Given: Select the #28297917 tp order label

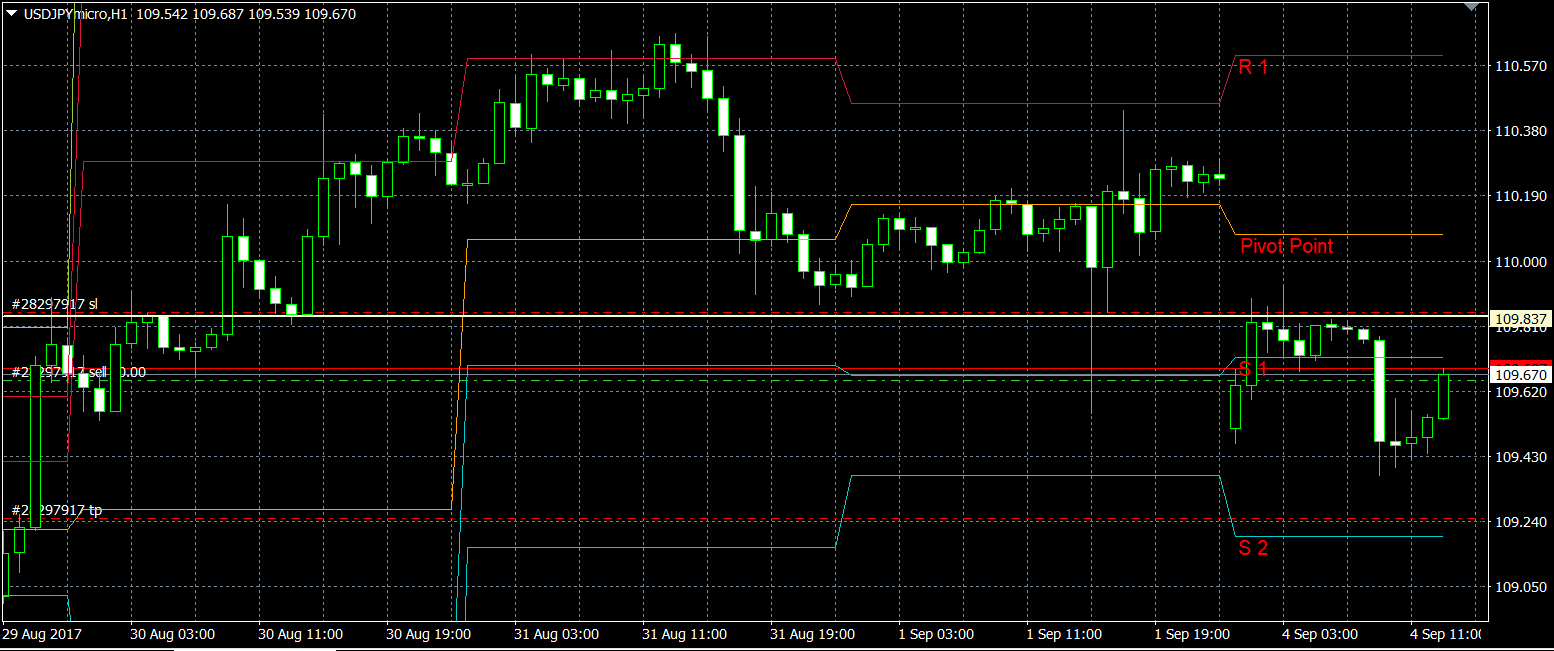Looking at the screenshot, I should click(57, 510).
